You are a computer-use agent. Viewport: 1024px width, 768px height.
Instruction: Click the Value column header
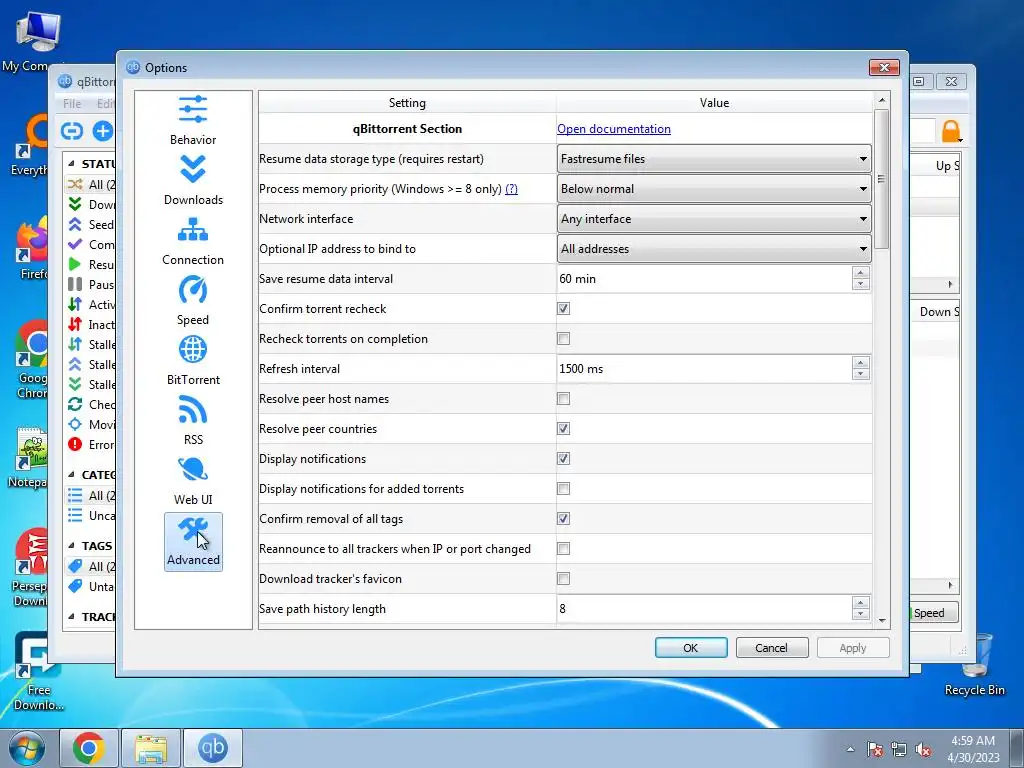714,103
